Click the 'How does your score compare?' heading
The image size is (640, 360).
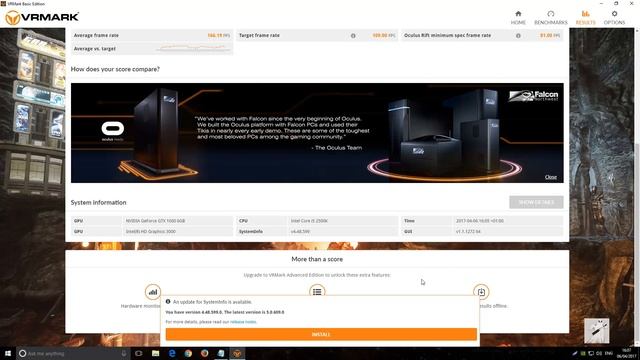coord(115,69)
